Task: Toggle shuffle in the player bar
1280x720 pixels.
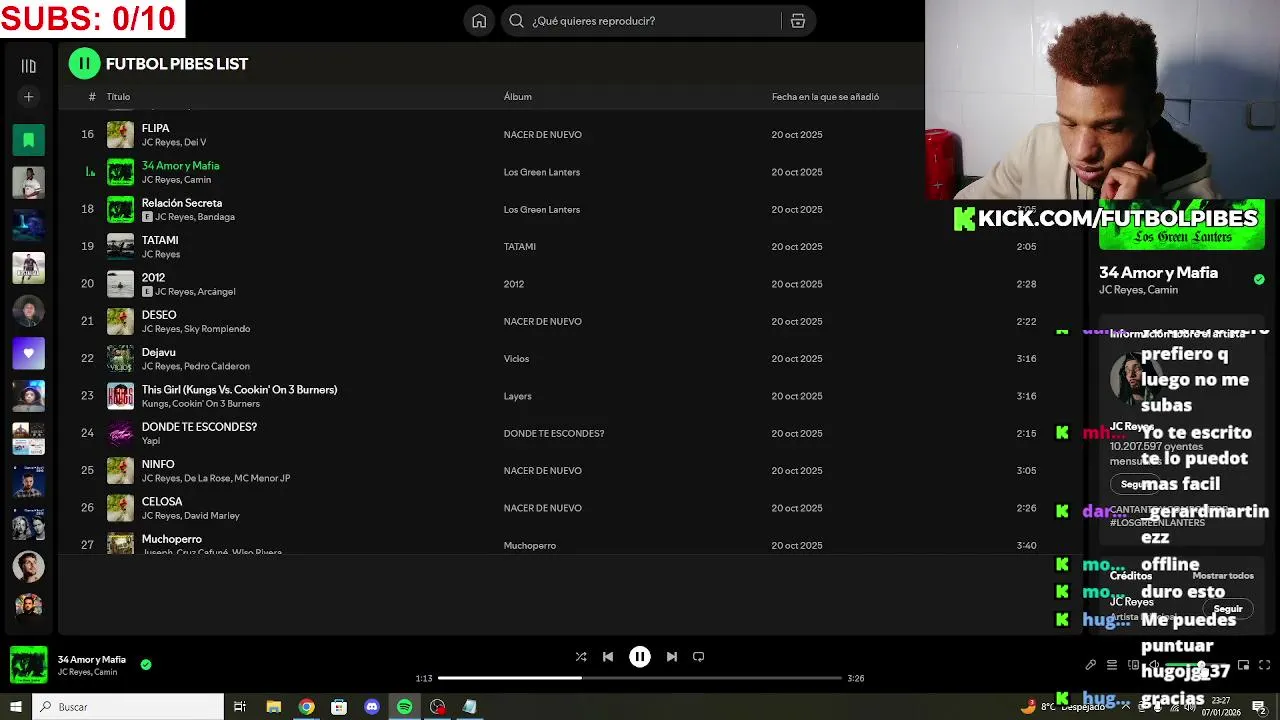Action: 581,657
